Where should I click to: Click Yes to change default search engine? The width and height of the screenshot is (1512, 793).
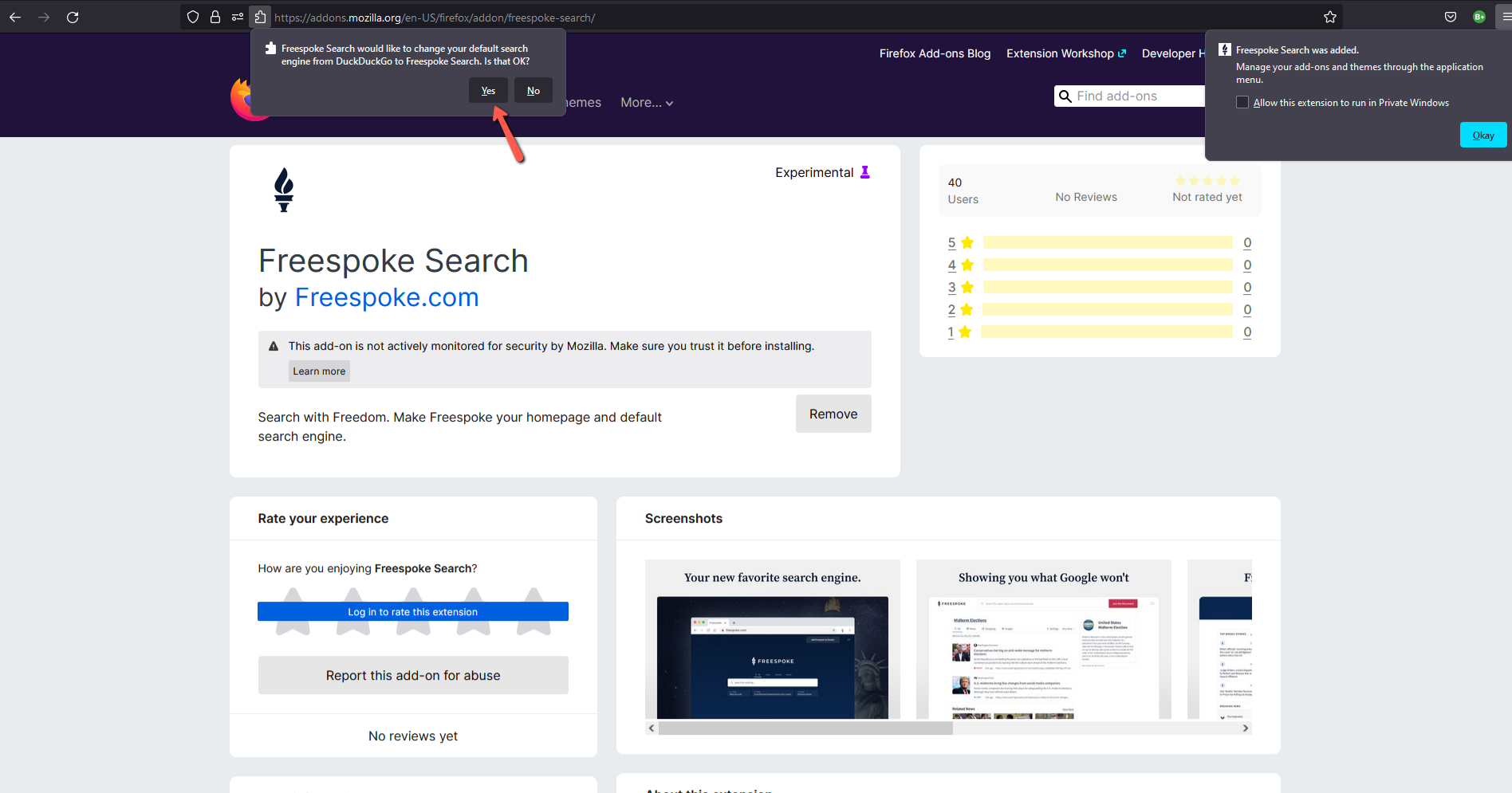pyautogui.click(x=488, y=90)
